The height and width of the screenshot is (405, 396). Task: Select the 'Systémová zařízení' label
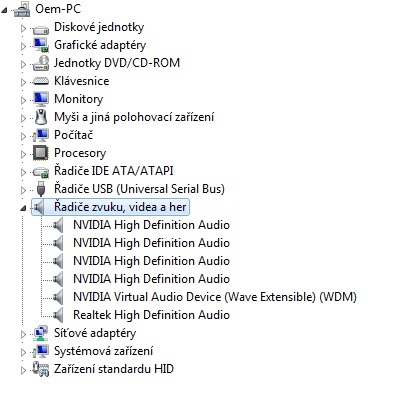[104, 351]
